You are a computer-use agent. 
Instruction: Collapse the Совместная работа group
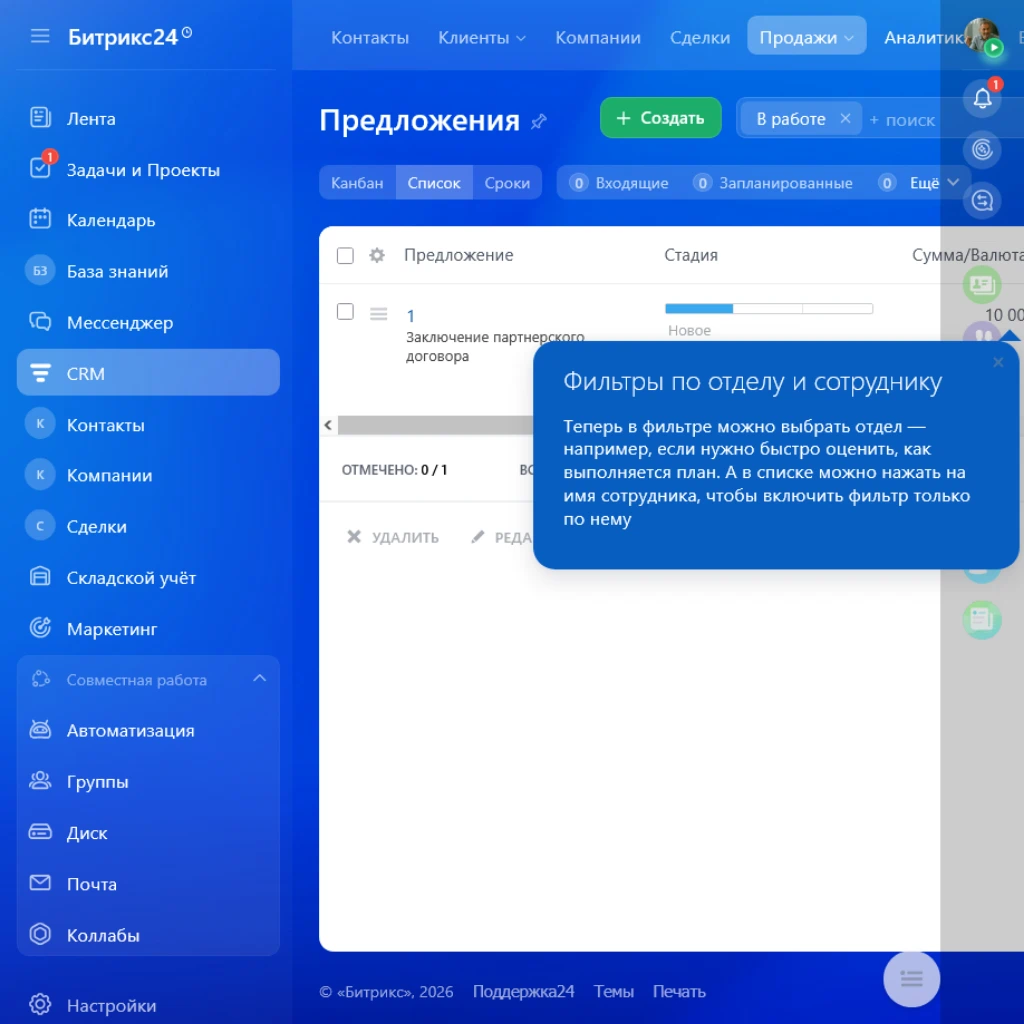(x=260, y=677)
